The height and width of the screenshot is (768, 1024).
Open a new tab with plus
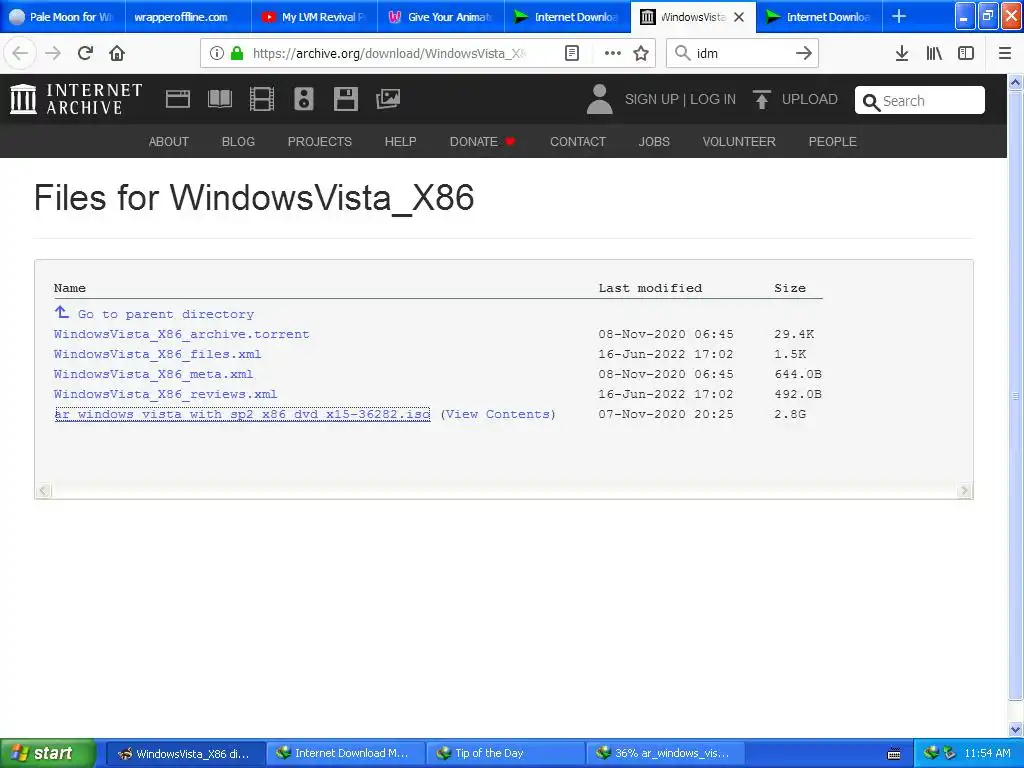(x=899, y=17)
